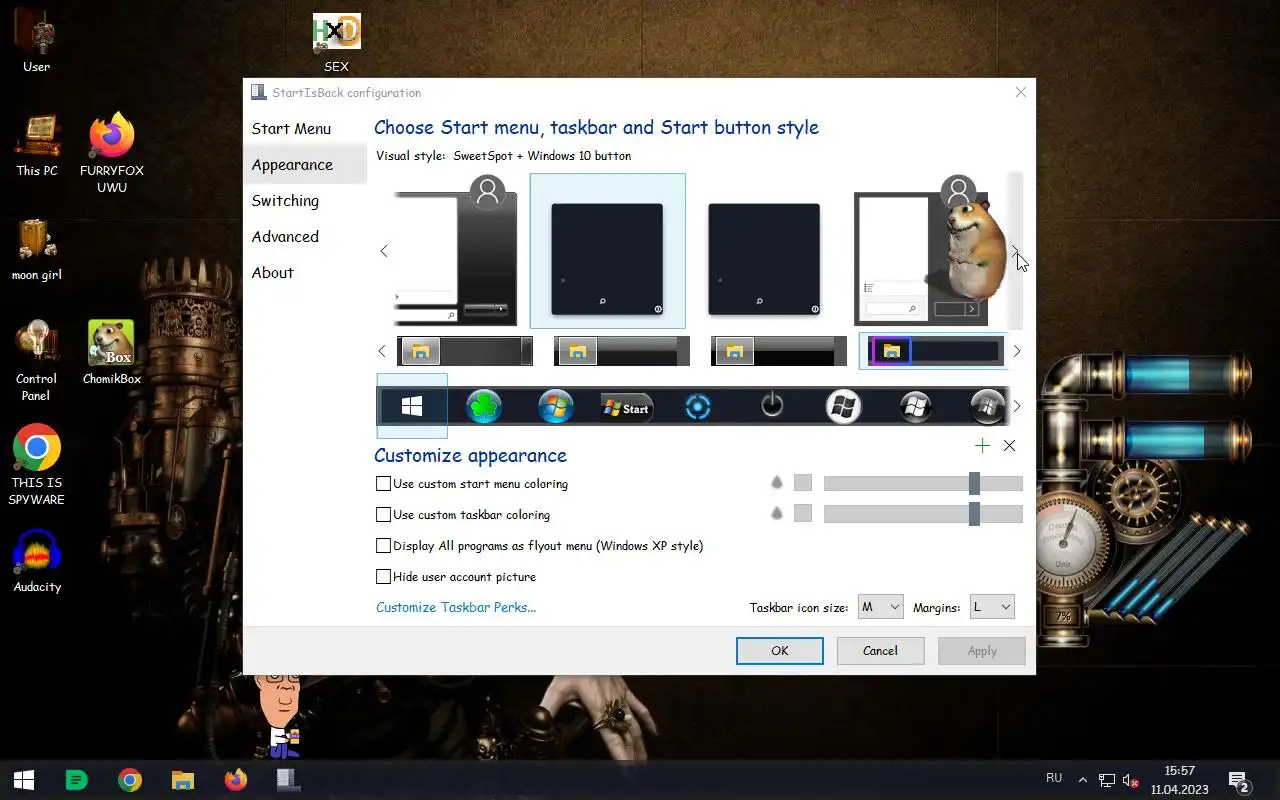
Task: Select the power symbol start button
Action: click(x=772, y=406)
